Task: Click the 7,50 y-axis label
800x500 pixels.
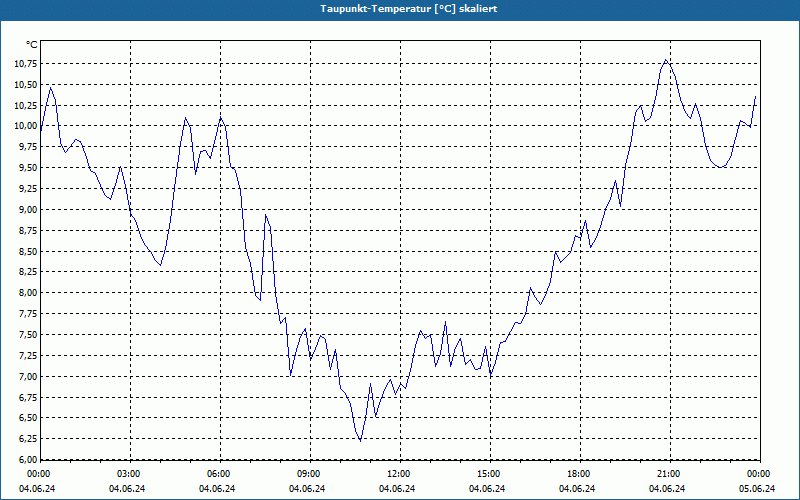Action: tap(28, 335)
